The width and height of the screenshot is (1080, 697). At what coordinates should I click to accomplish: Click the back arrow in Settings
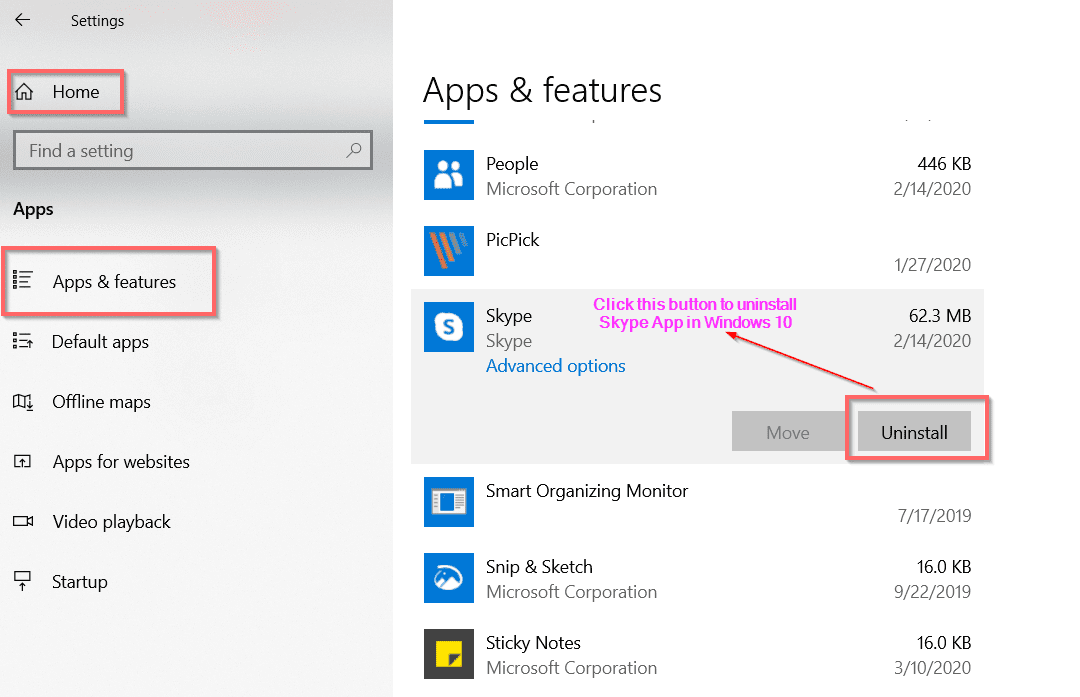click(x=22, y=20)
